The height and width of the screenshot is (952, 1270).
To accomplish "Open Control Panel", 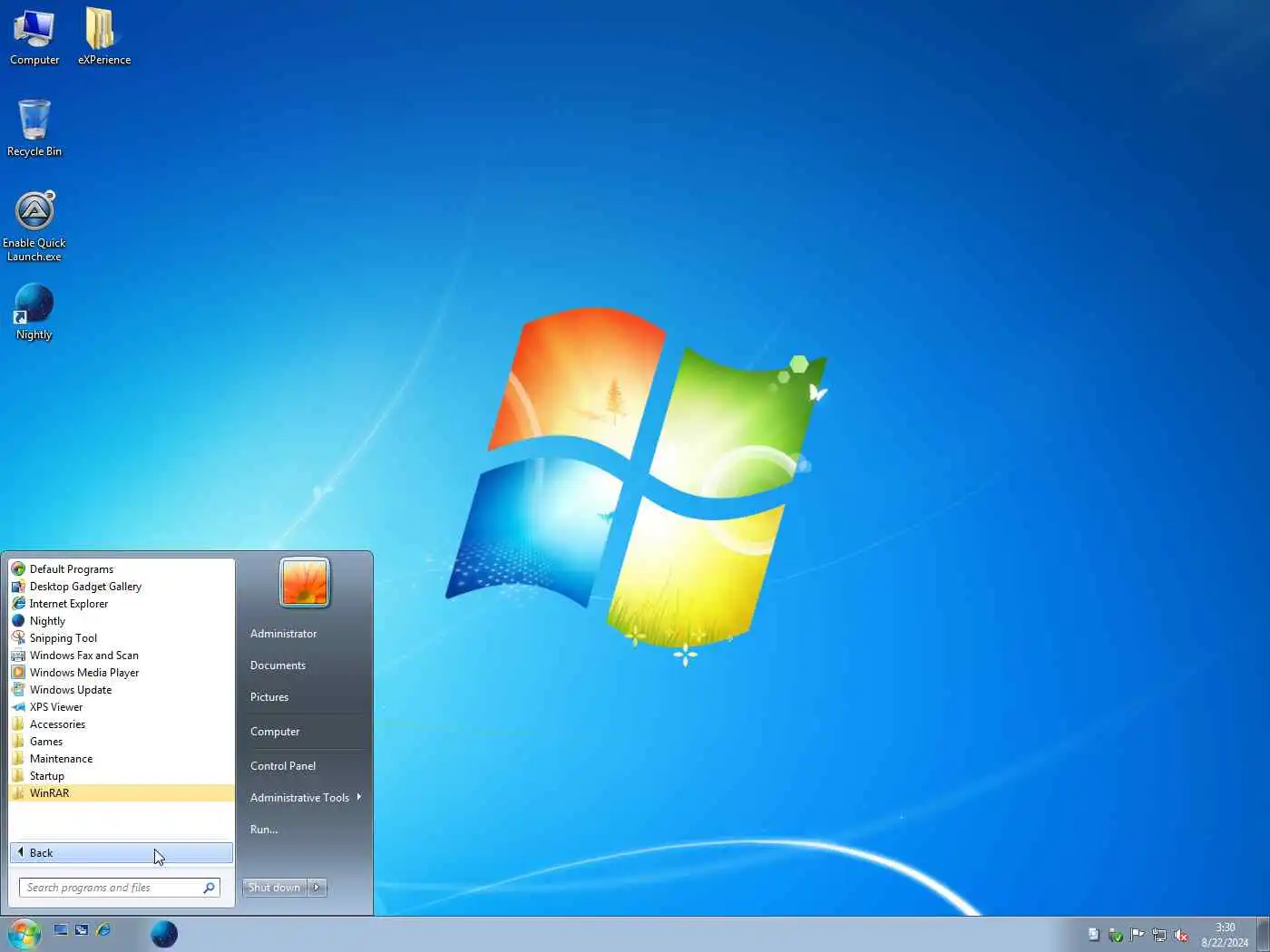I will click(303, 766).
